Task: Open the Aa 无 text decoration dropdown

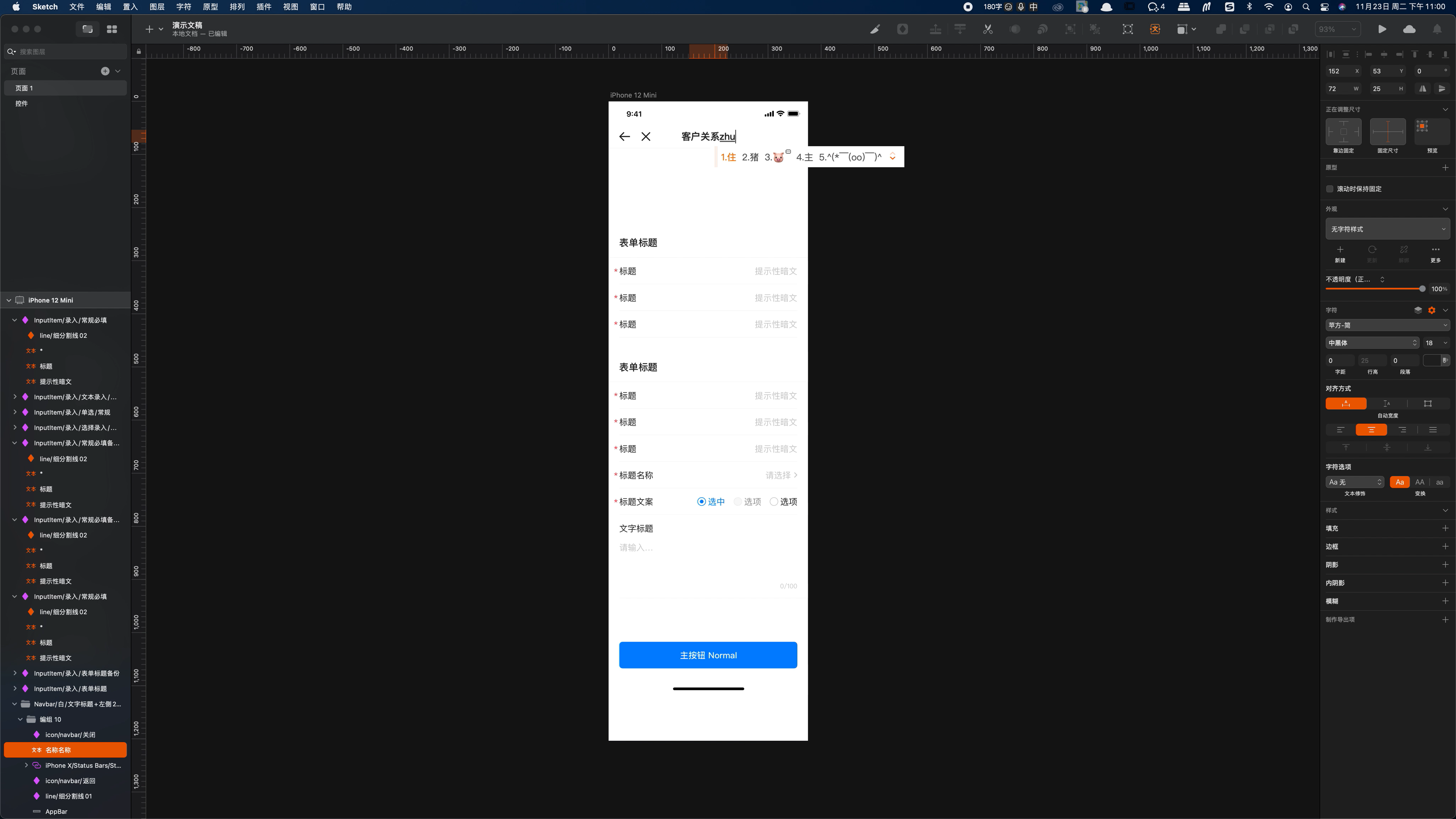Action: click(1355, 482)
